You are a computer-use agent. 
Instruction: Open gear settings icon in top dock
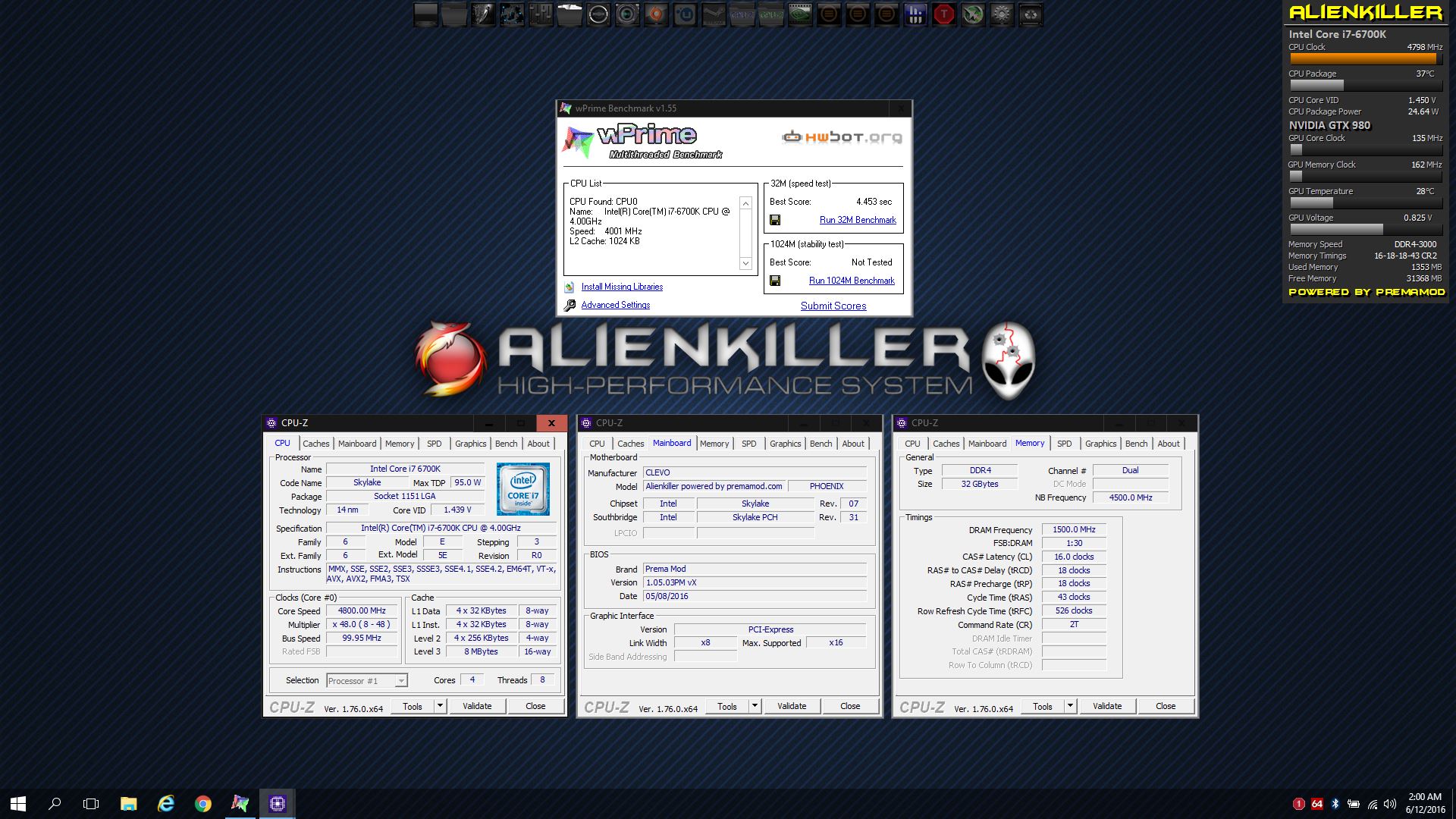tap(1002, 14)
